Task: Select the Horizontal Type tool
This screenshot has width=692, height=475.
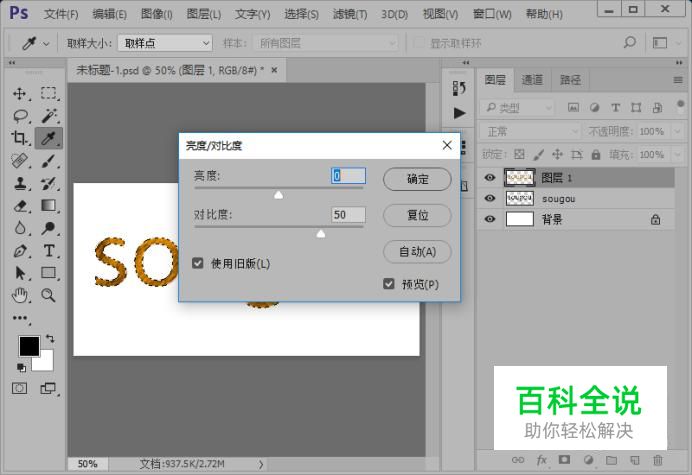Action: (x=49, y=251)
